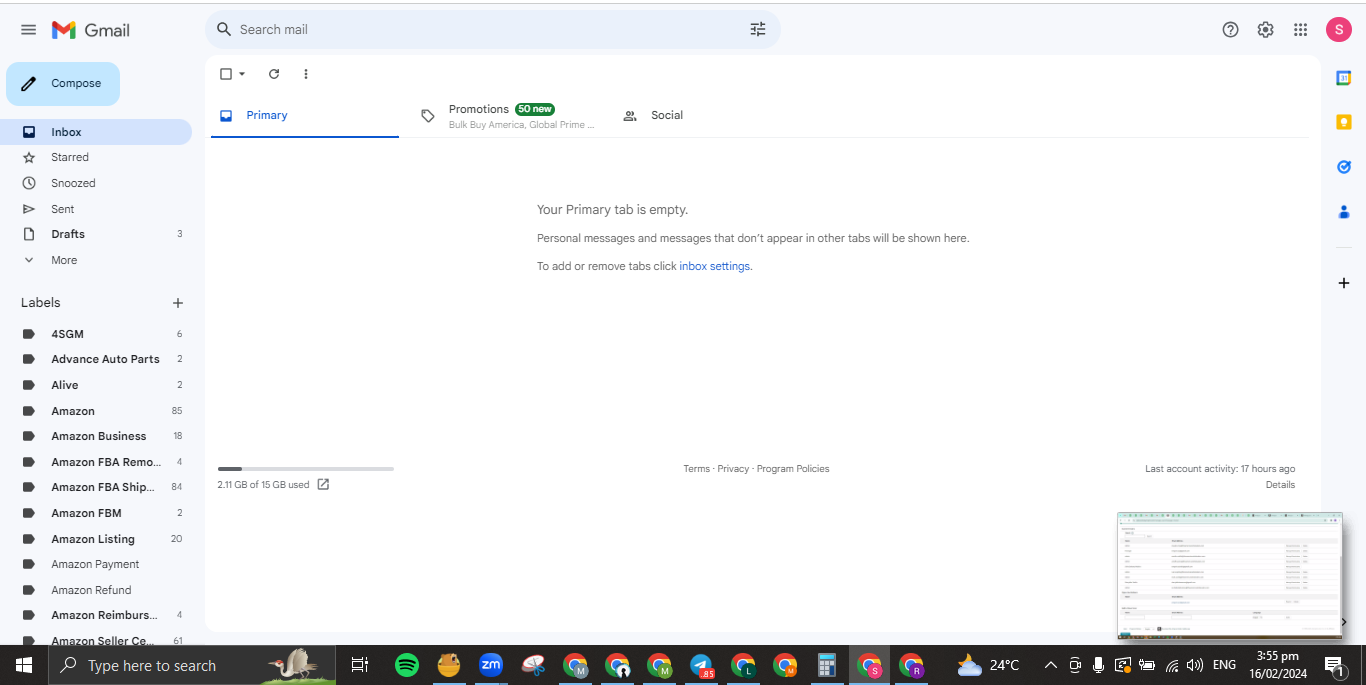1366x685 pixels.
Task: Toggle the Gmail main menu hamburger icon
Action: [28, 30]
